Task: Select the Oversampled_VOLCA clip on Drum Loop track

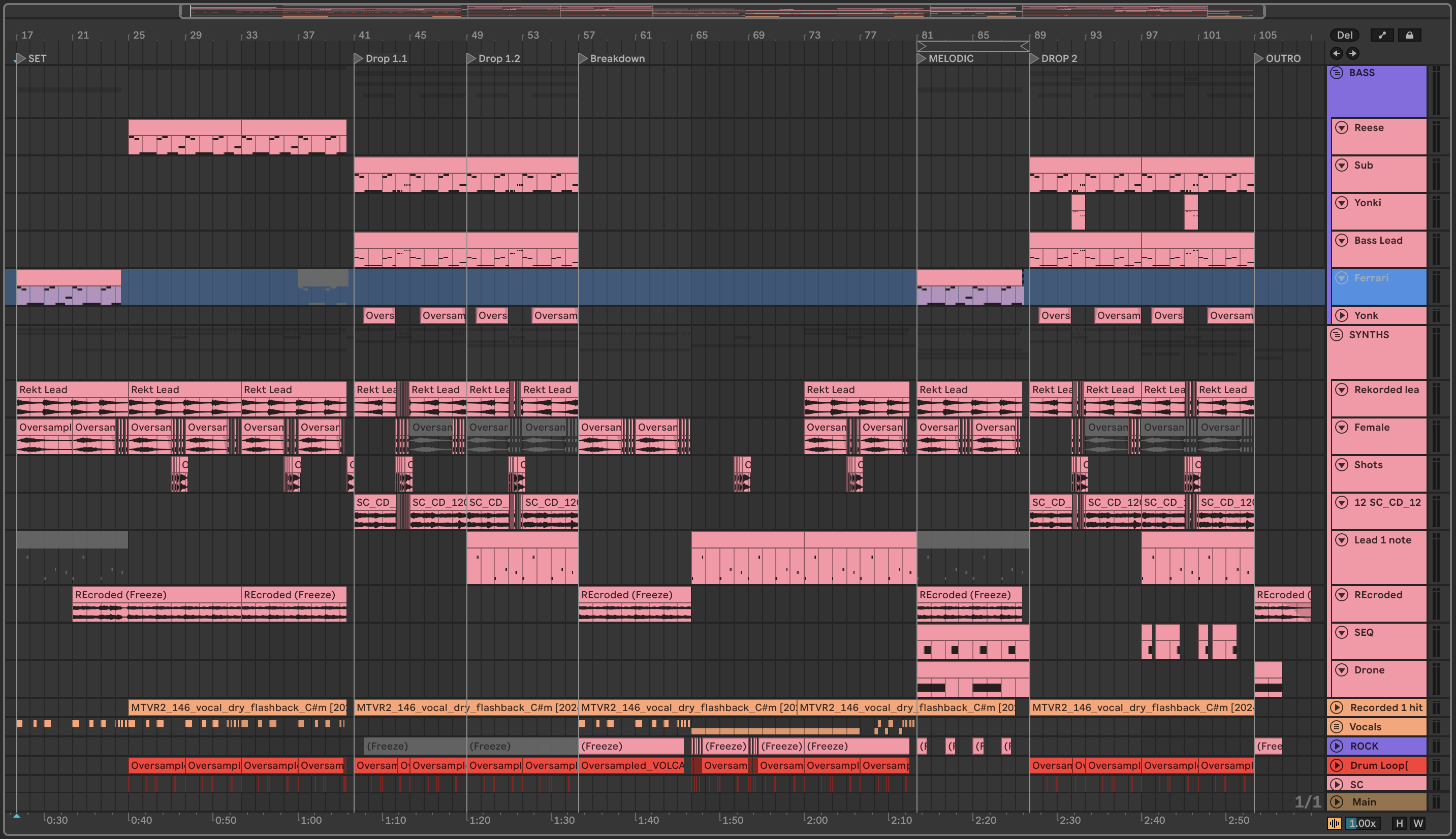Action: pyautogui.click(x=631, y=765)
